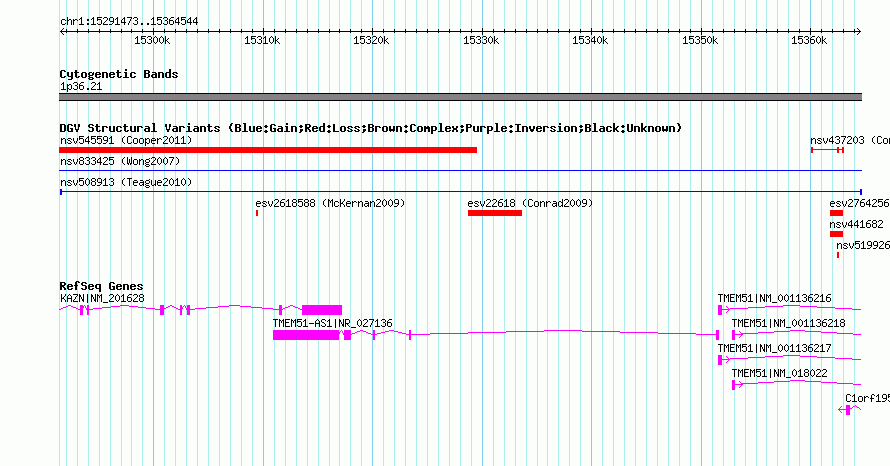Click the nsv441682 label
This screenshot has height=466, width=890.
click(x=857, y=224)
